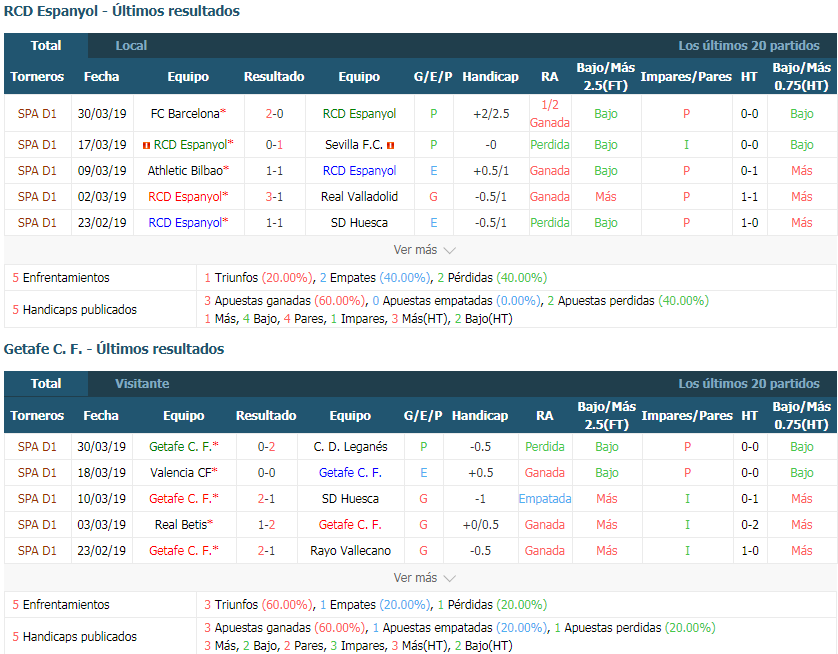This screenshot has height=654, width=838.
Task: Click the red card icon beside RCD Espanyol, 17/03/19 row
Action: pyautogui.click(x=146, y=145)
